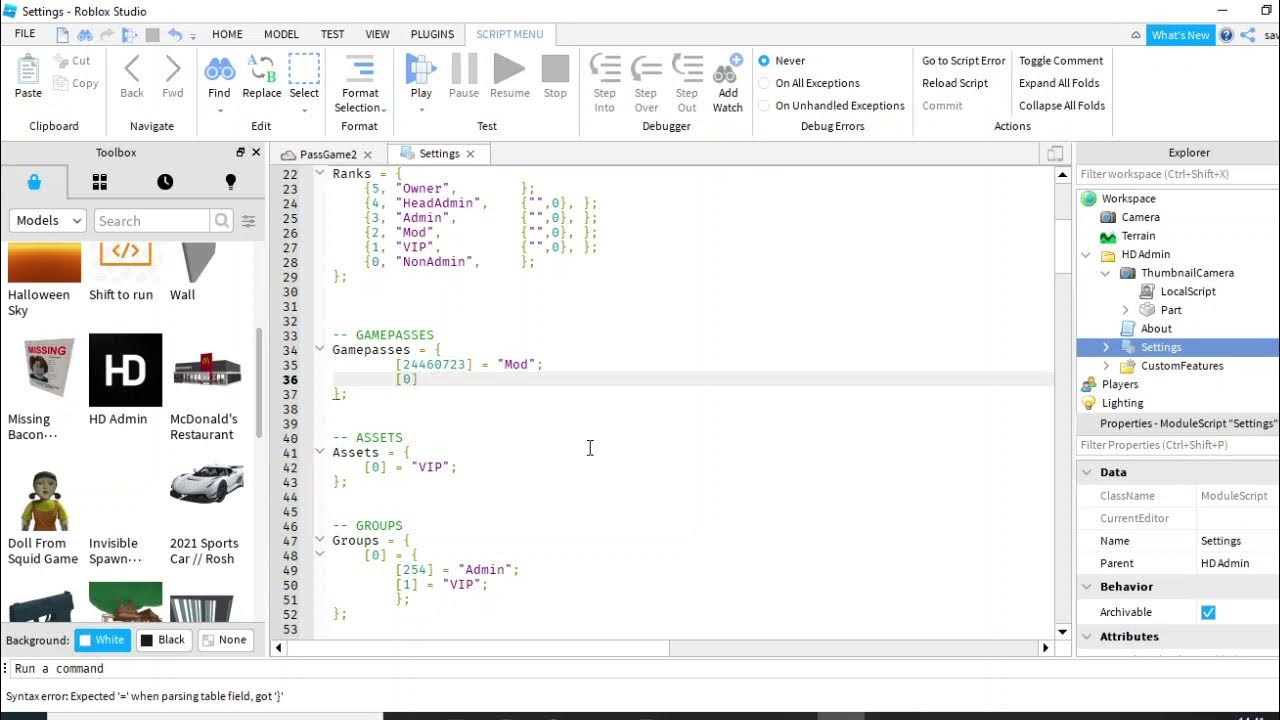Image resolution: width=1280 pixels, height=720 pixels.
Task: Expand the CustomFeatures tree item
Action: pos(1106,366)
